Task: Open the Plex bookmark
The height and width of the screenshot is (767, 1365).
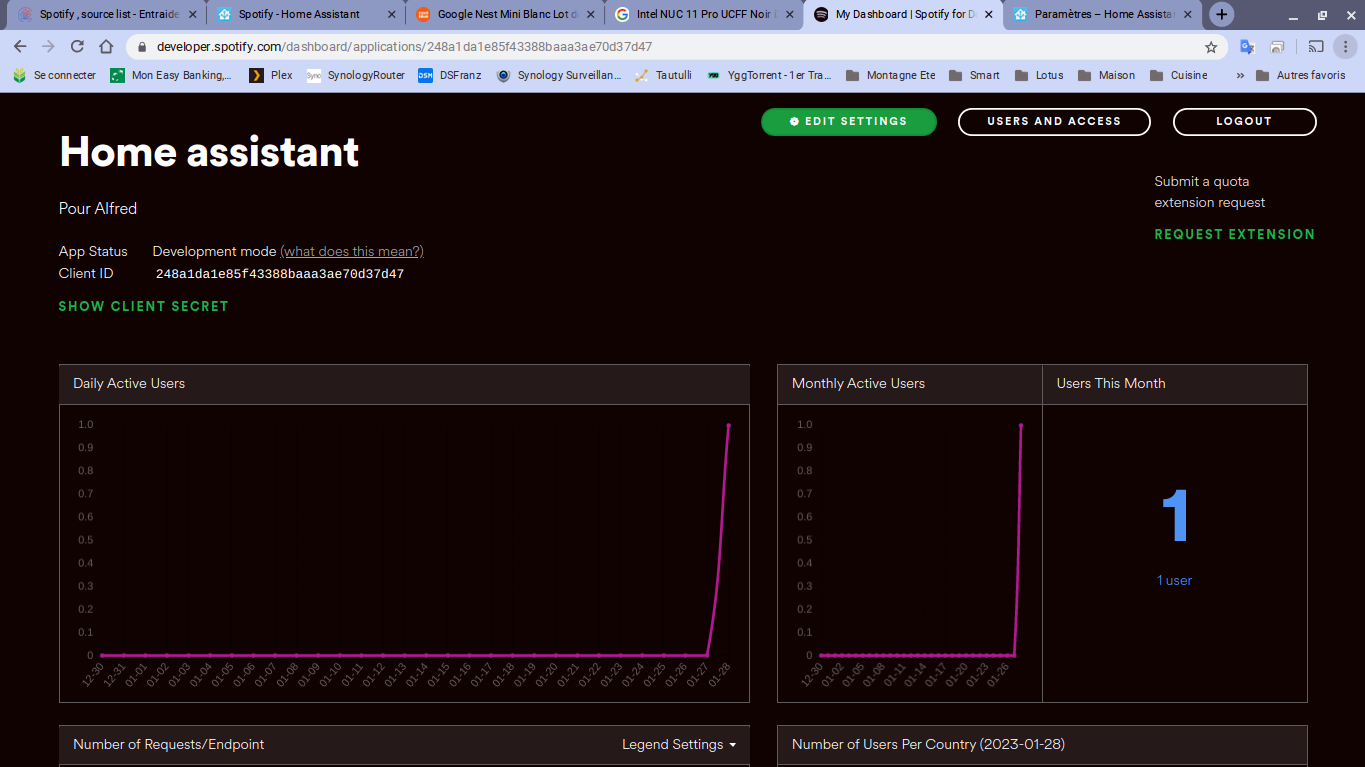Action: [271, 75]
